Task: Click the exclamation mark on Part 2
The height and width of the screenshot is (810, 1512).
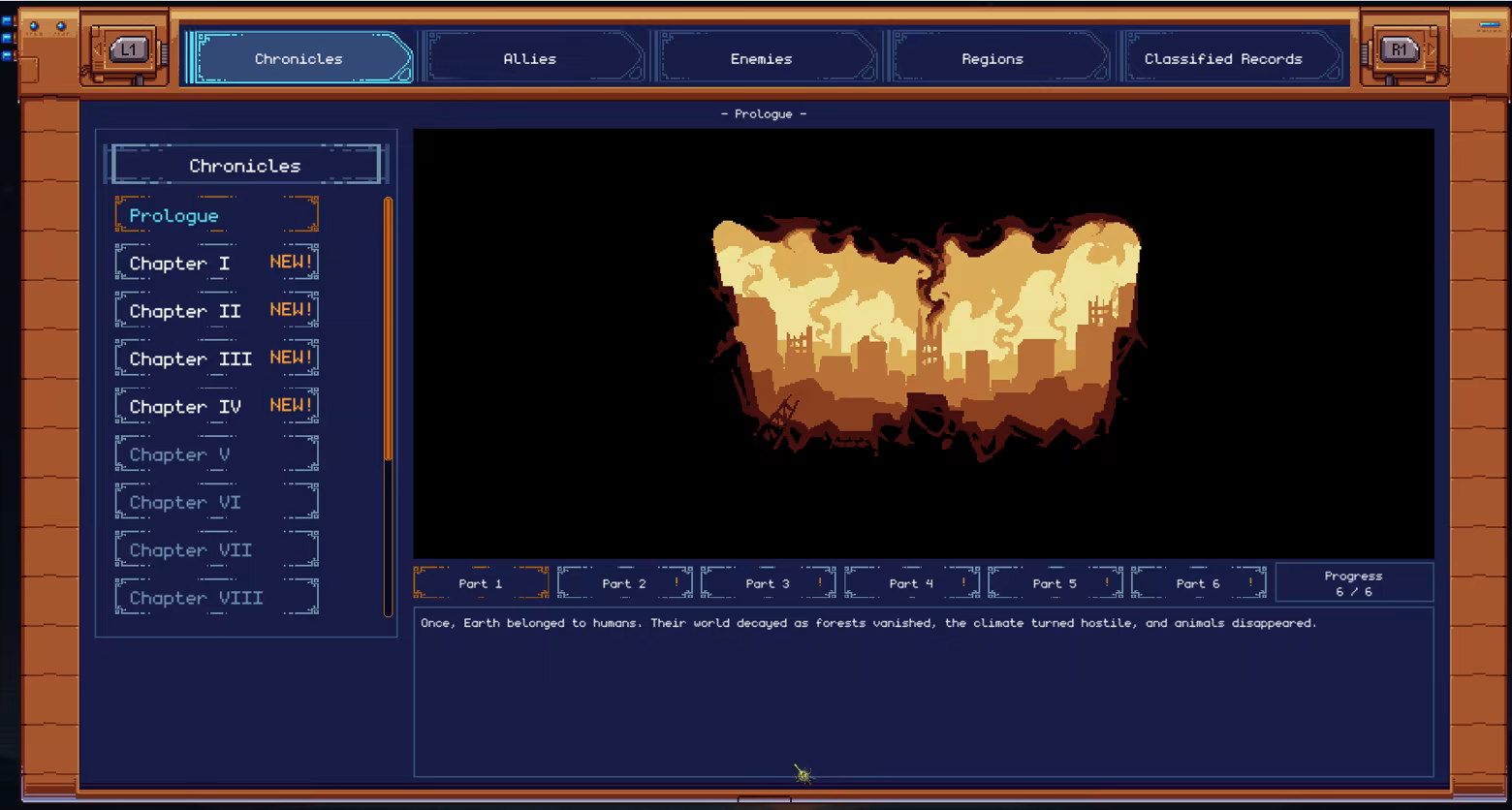Action: pos(677,583)
